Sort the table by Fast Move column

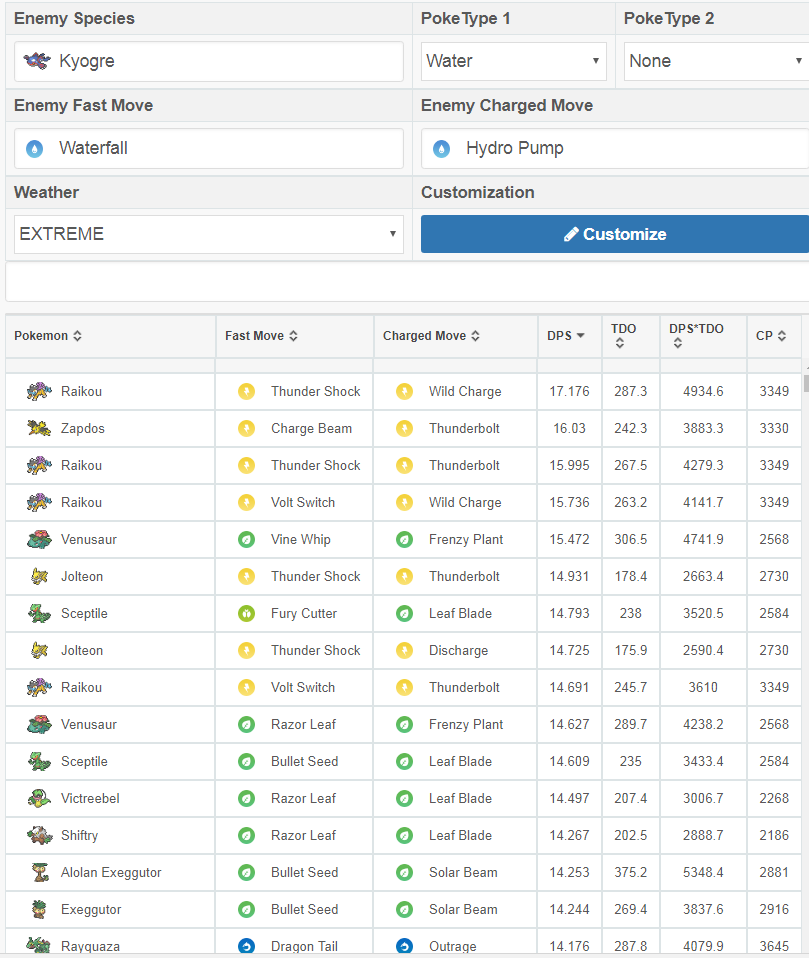(261, 335)
